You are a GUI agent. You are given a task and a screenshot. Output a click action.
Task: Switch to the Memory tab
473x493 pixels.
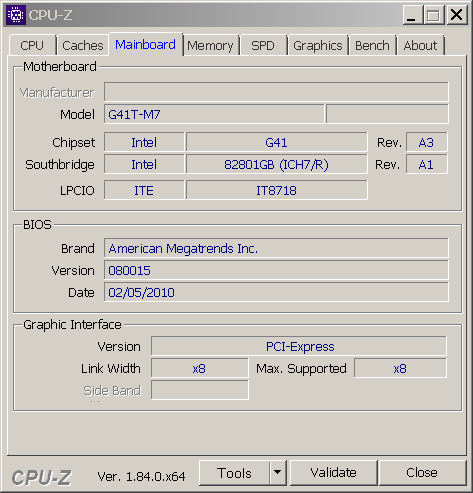pyautogui.click(x=210, y=45)
